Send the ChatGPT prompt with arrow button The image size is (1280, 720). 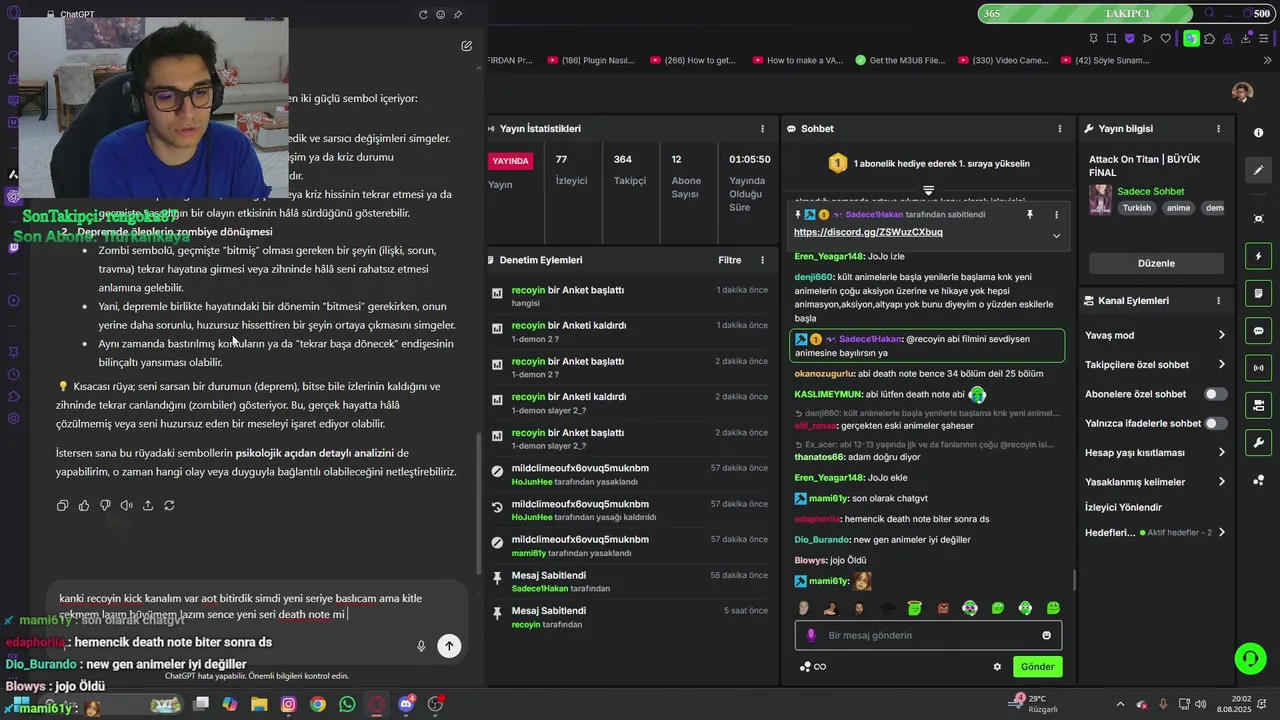[449, 646]
